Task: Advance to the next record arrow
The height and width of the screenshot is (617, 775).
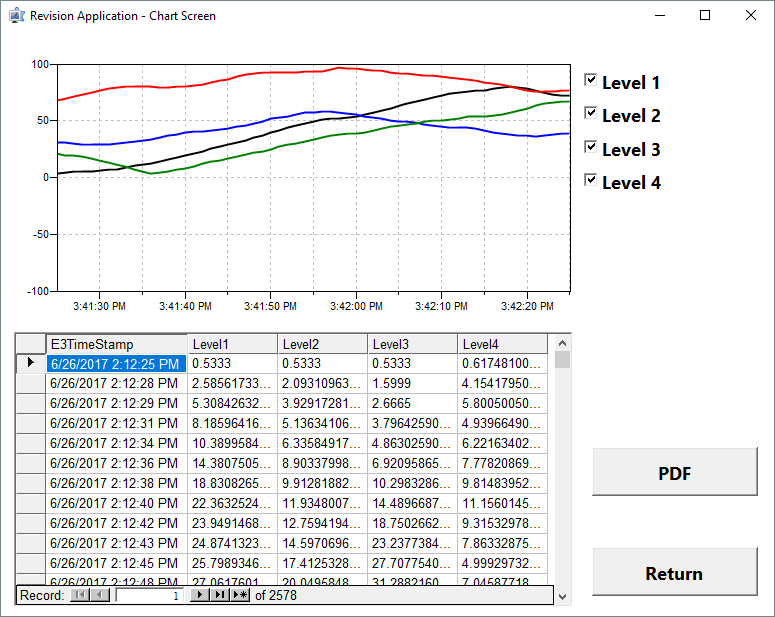Action: pyautogui.click(x=199, y=596)
